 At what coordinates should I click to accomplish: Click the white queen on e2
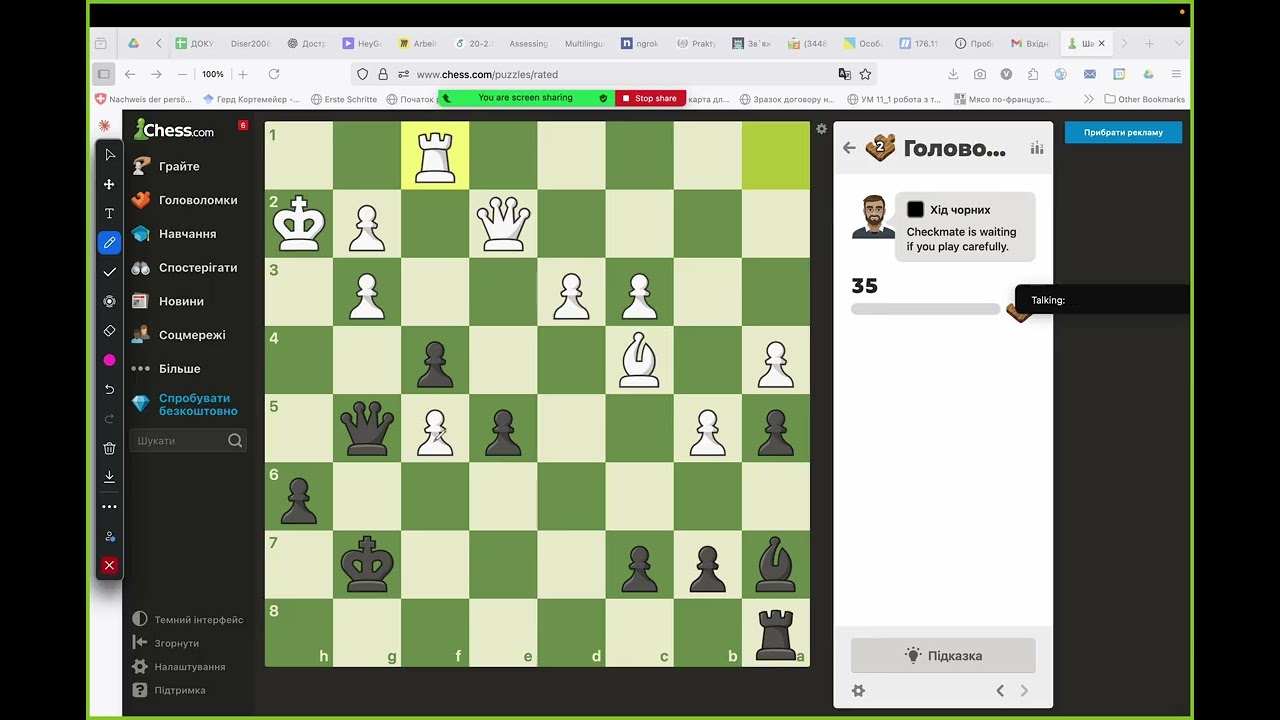pos(503,223)
